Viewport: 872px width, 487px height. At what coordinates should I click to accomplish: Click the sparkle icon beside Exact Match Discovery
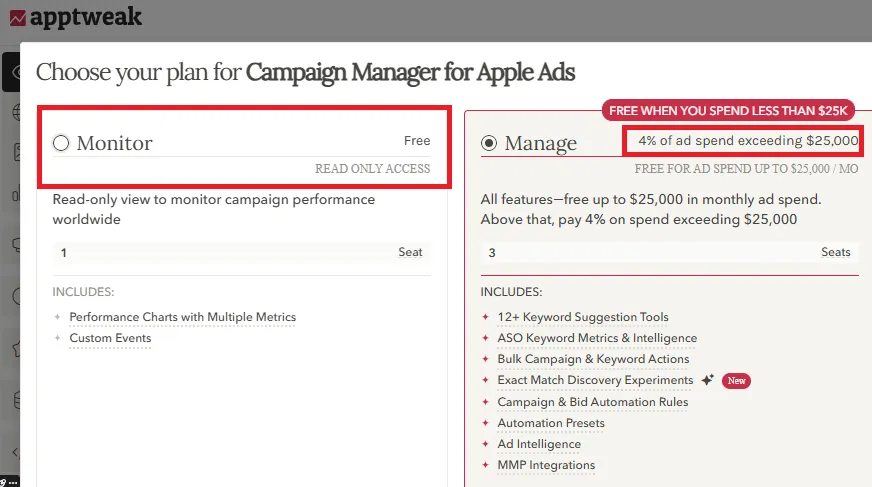pos(707,380)
